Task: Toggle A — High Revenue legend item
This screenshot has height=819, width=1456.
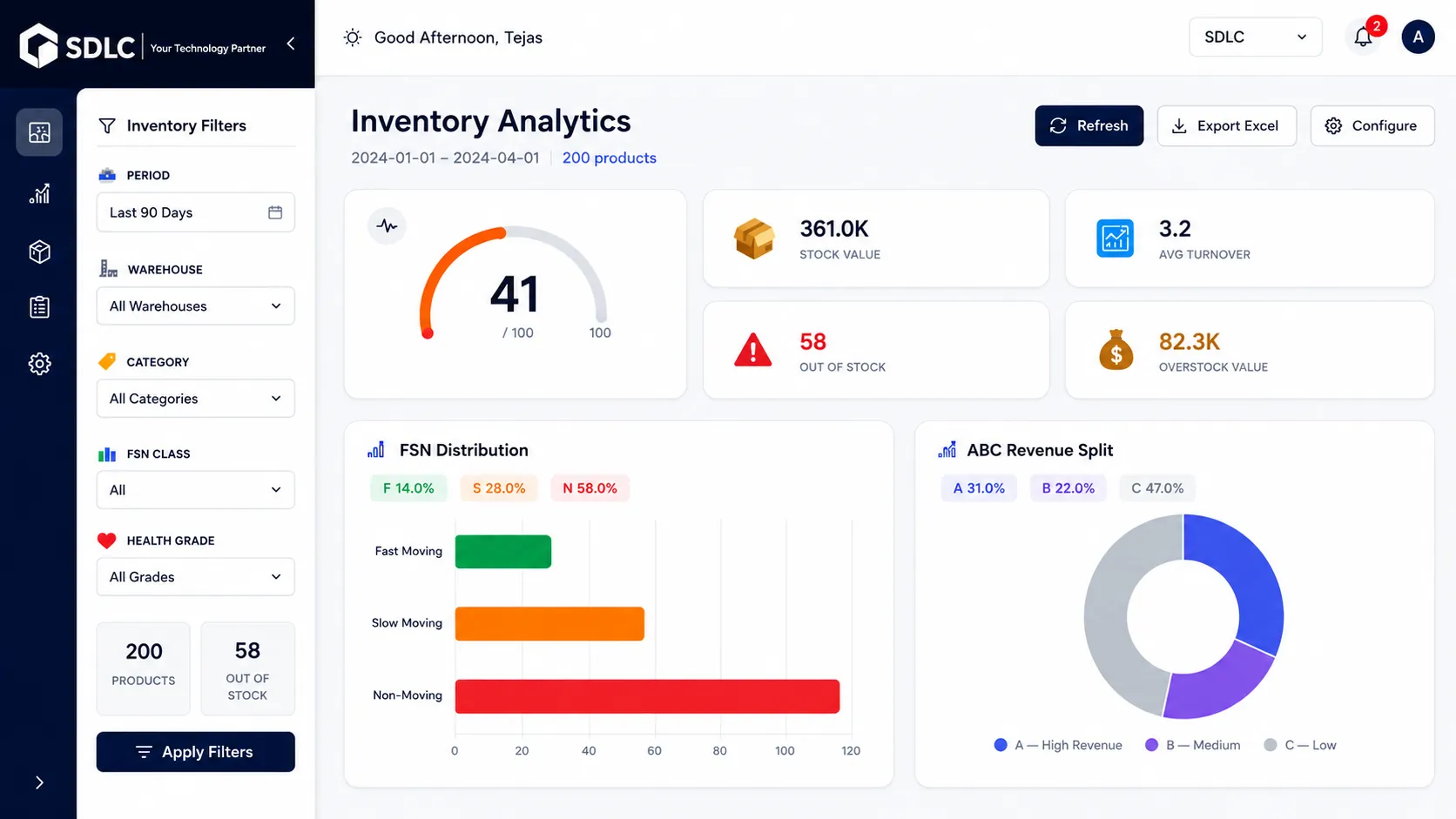Action: click(x=1058, y=745)
